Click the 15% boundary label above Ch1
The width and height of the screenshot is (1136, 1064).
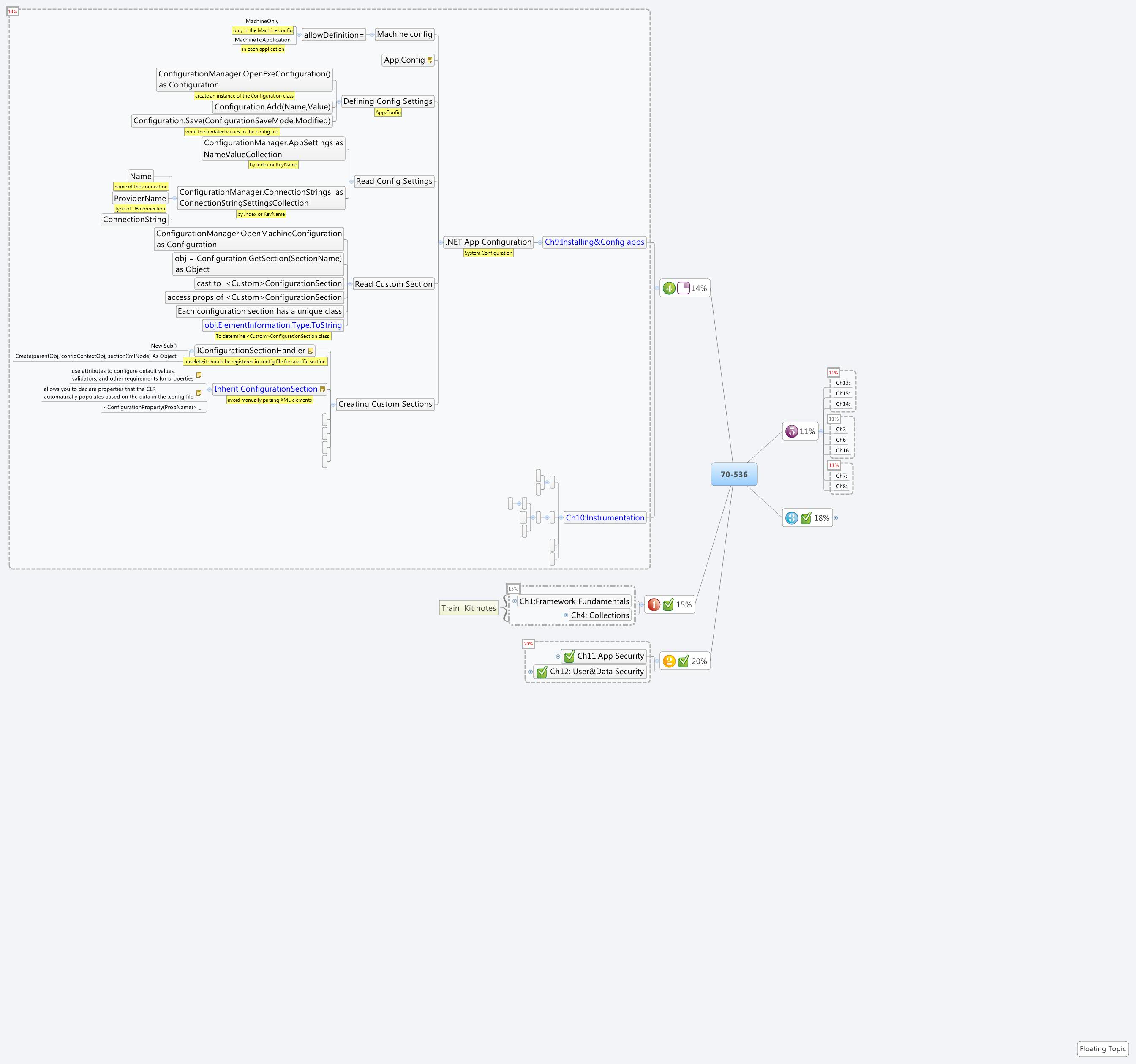(x=513, y=588)
